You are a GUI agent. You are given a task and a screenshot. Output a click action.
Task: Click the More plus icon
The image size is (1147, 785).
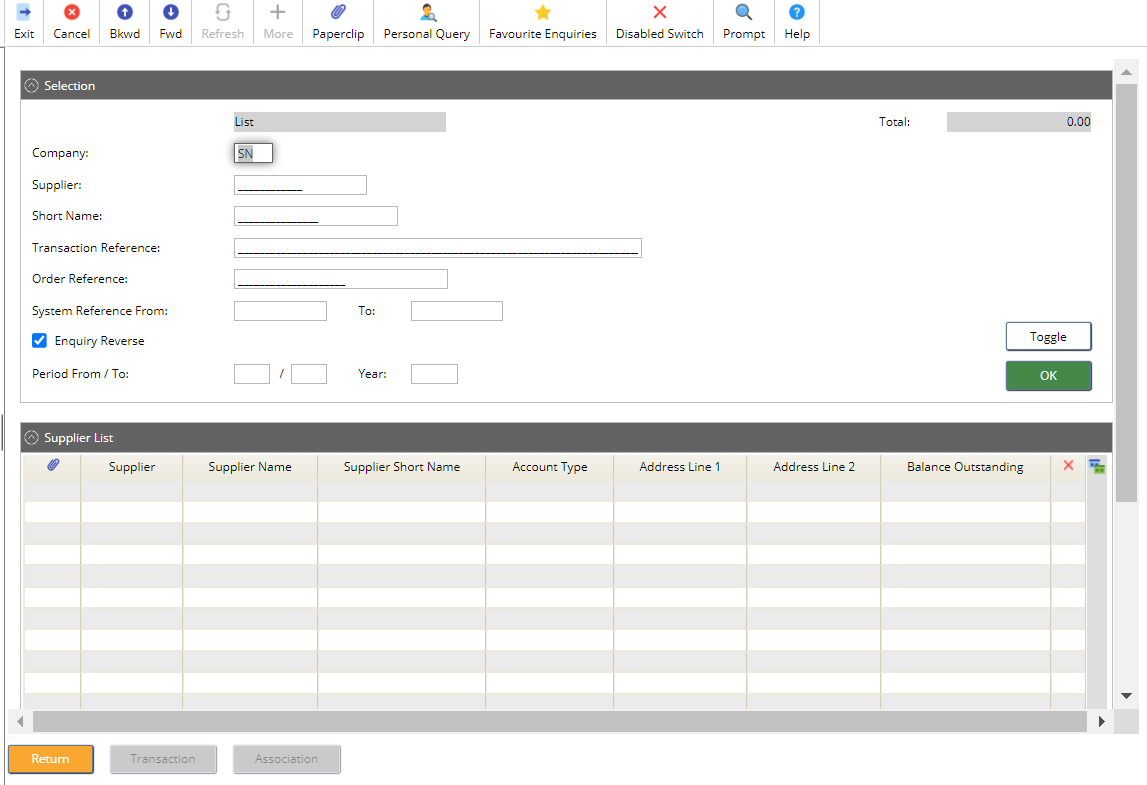coord(278,12)
